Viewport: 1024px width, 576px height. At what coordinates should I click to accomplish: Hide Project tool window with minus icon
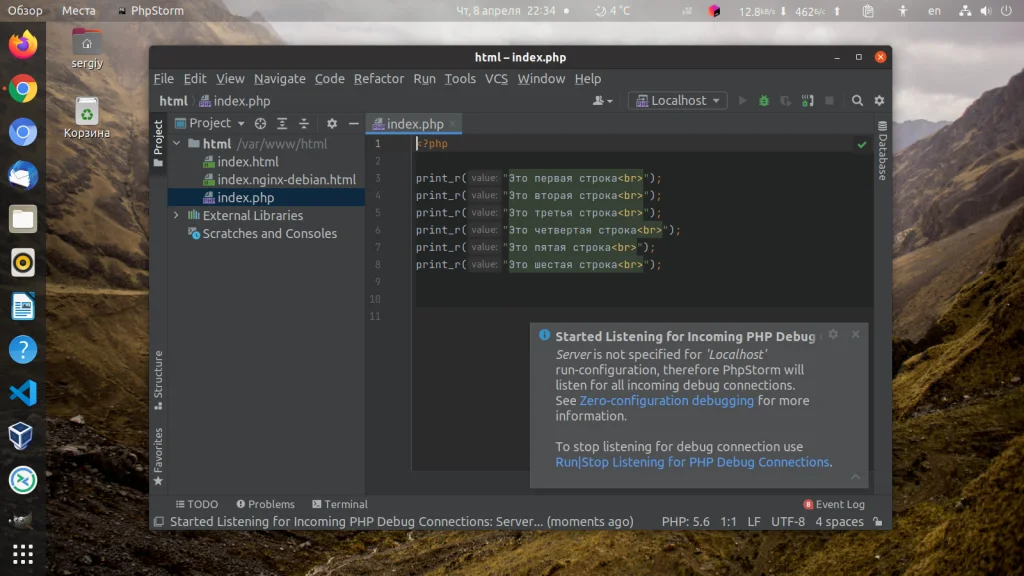point(353,123)
